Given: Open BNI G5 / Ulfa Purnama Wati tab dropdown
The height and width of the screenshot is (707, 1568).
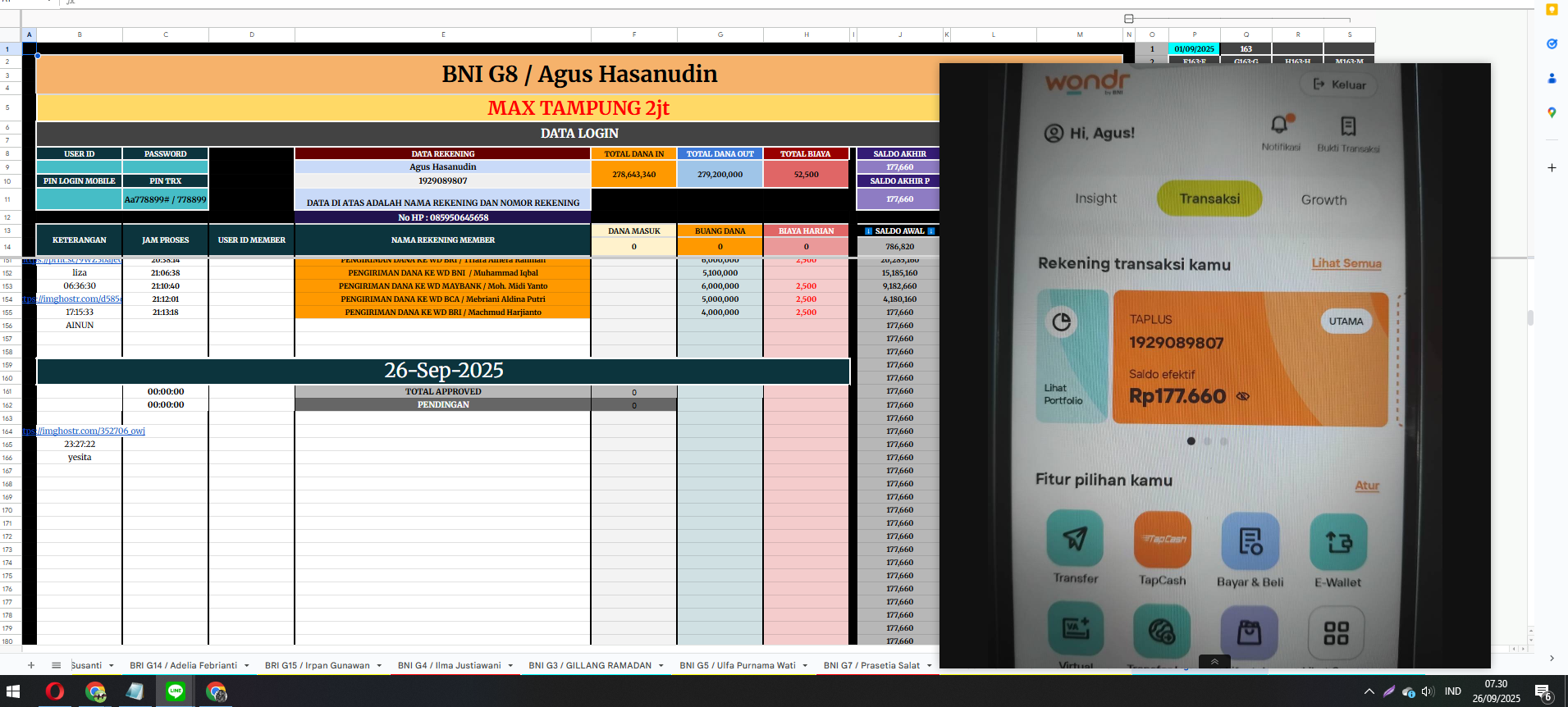Looking at the screenshot, I should (805, 666).
